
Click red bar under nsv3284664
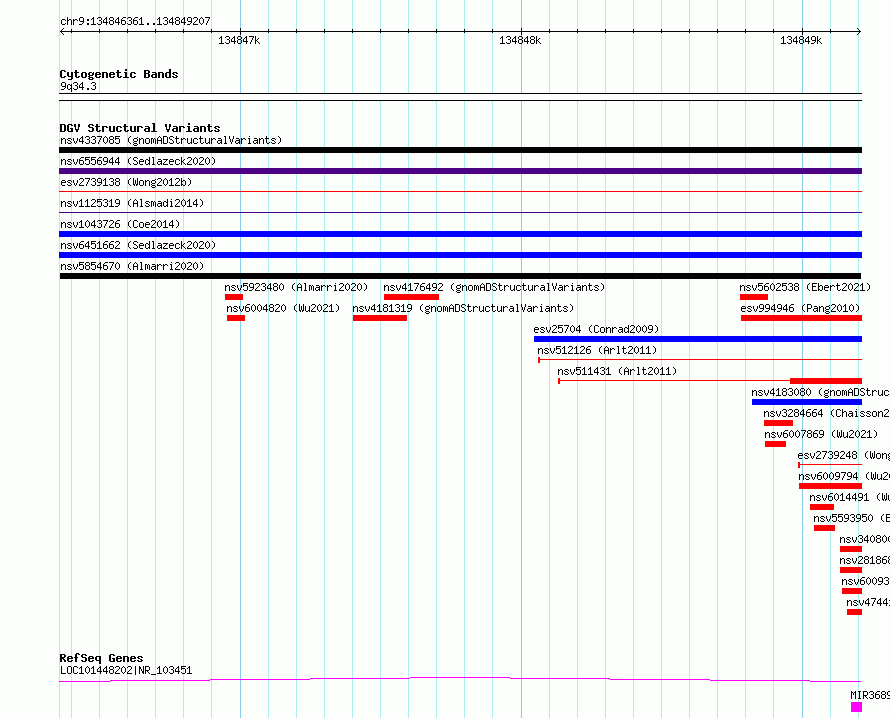778,423
